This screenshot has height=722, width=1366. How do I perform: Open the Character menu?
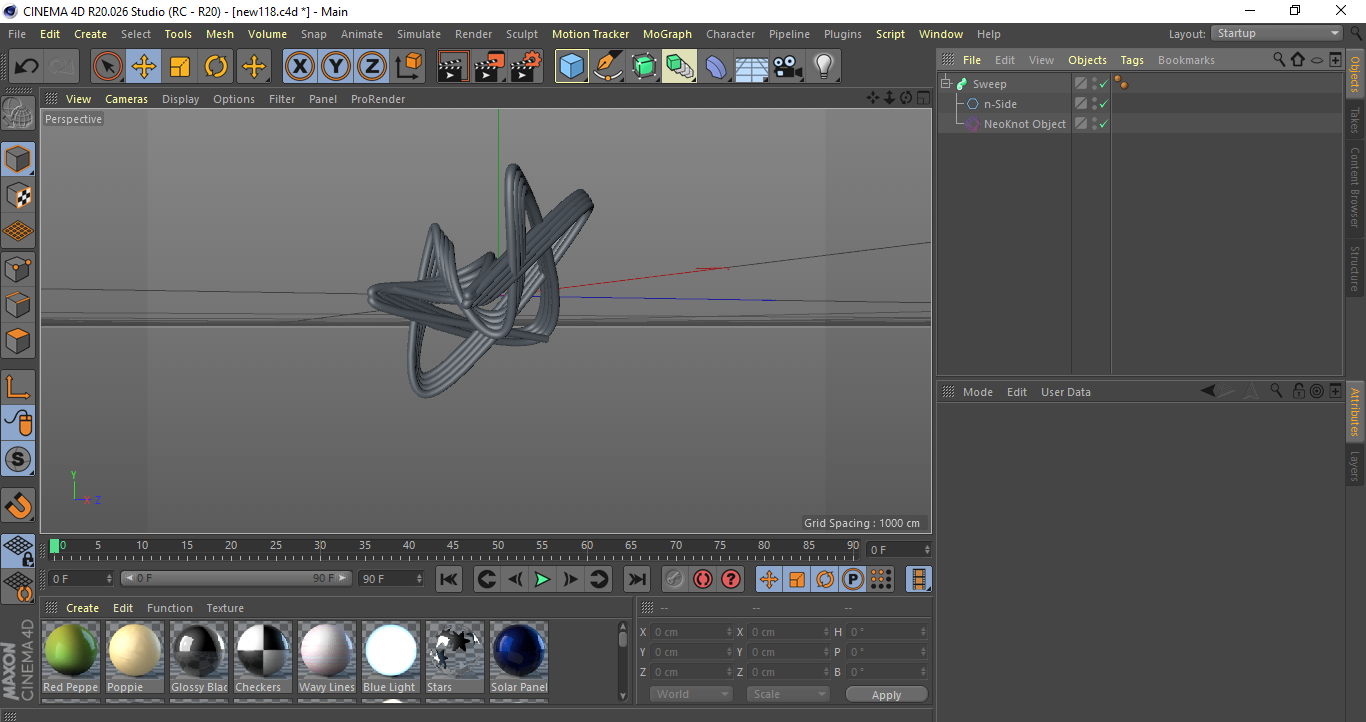pos(730,34)
